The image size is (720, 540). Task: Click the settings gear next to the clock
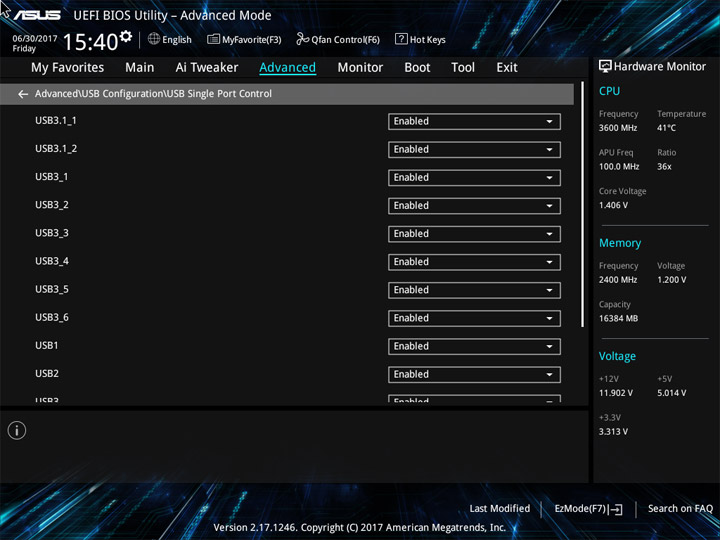(x=126, y=36)
